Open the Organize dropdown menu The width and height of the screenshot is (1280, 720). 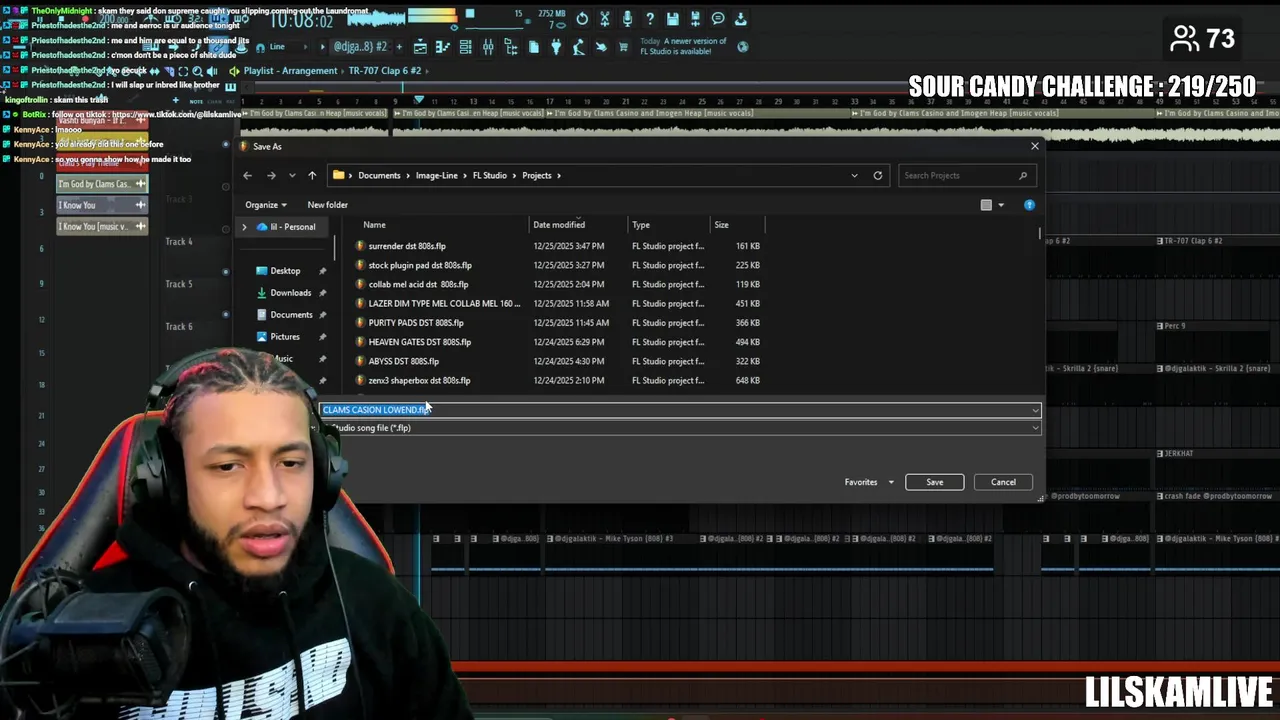[266, 205]
